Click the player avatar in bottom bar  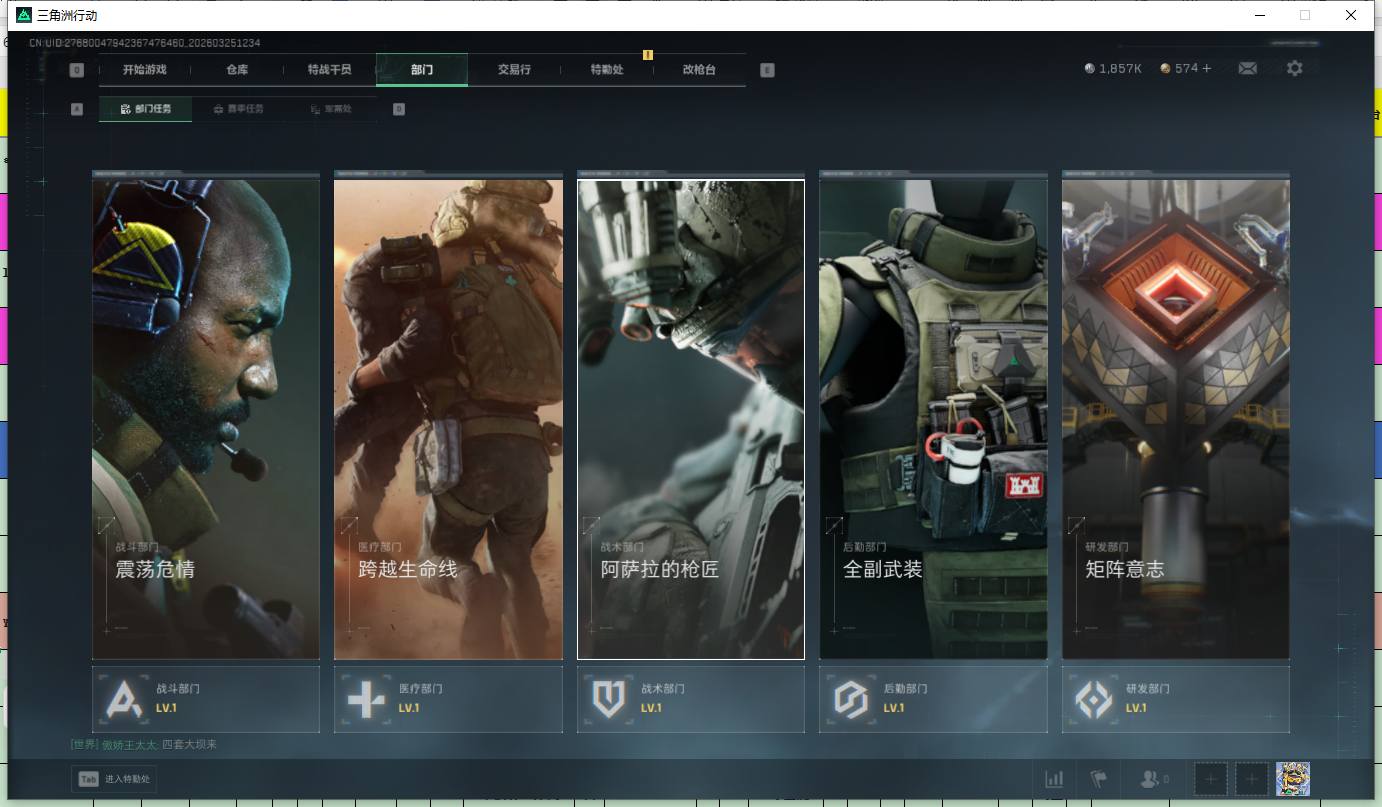(x=1292, y=779)
